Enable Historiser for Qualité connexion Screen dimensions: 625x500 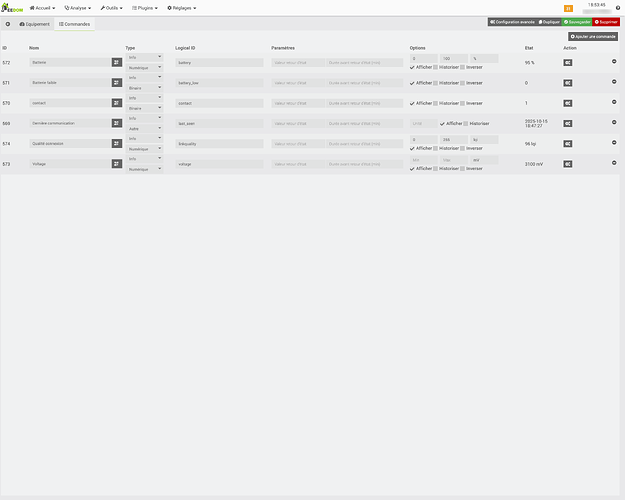(435, 148)
